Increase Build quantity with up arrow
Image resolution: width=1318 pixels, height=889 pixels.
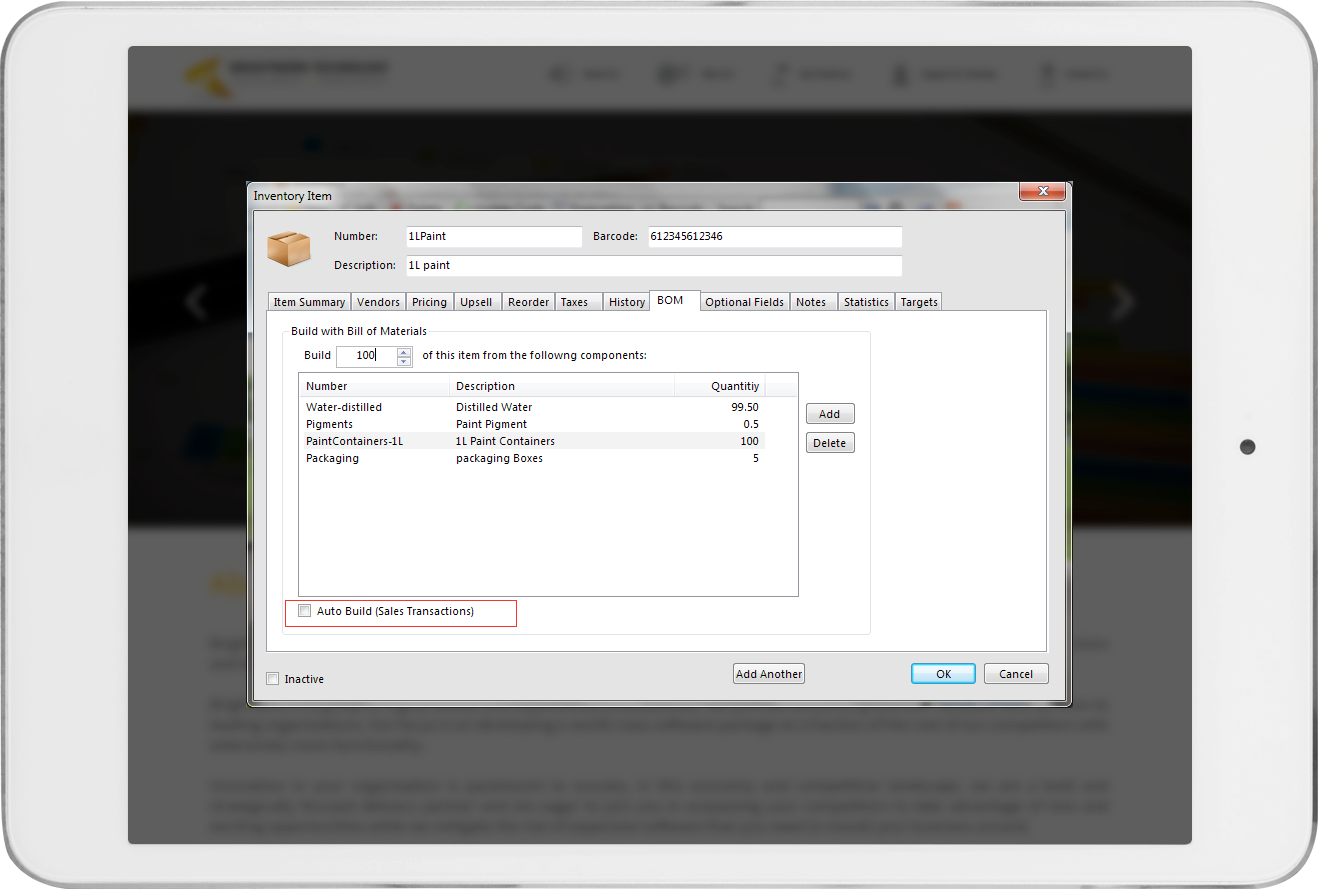click(x=404, y=352)
